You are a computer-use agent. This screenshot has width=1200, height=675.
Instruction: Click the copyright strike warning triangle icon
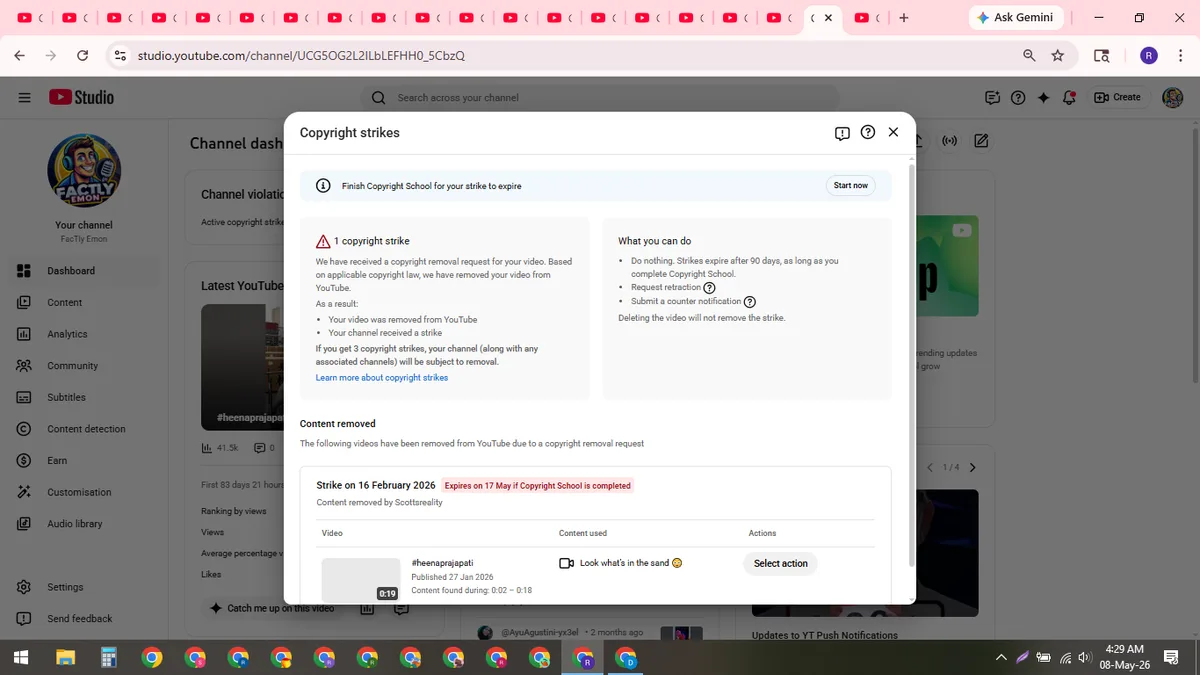pyautogui.click(x=323, y=241)
